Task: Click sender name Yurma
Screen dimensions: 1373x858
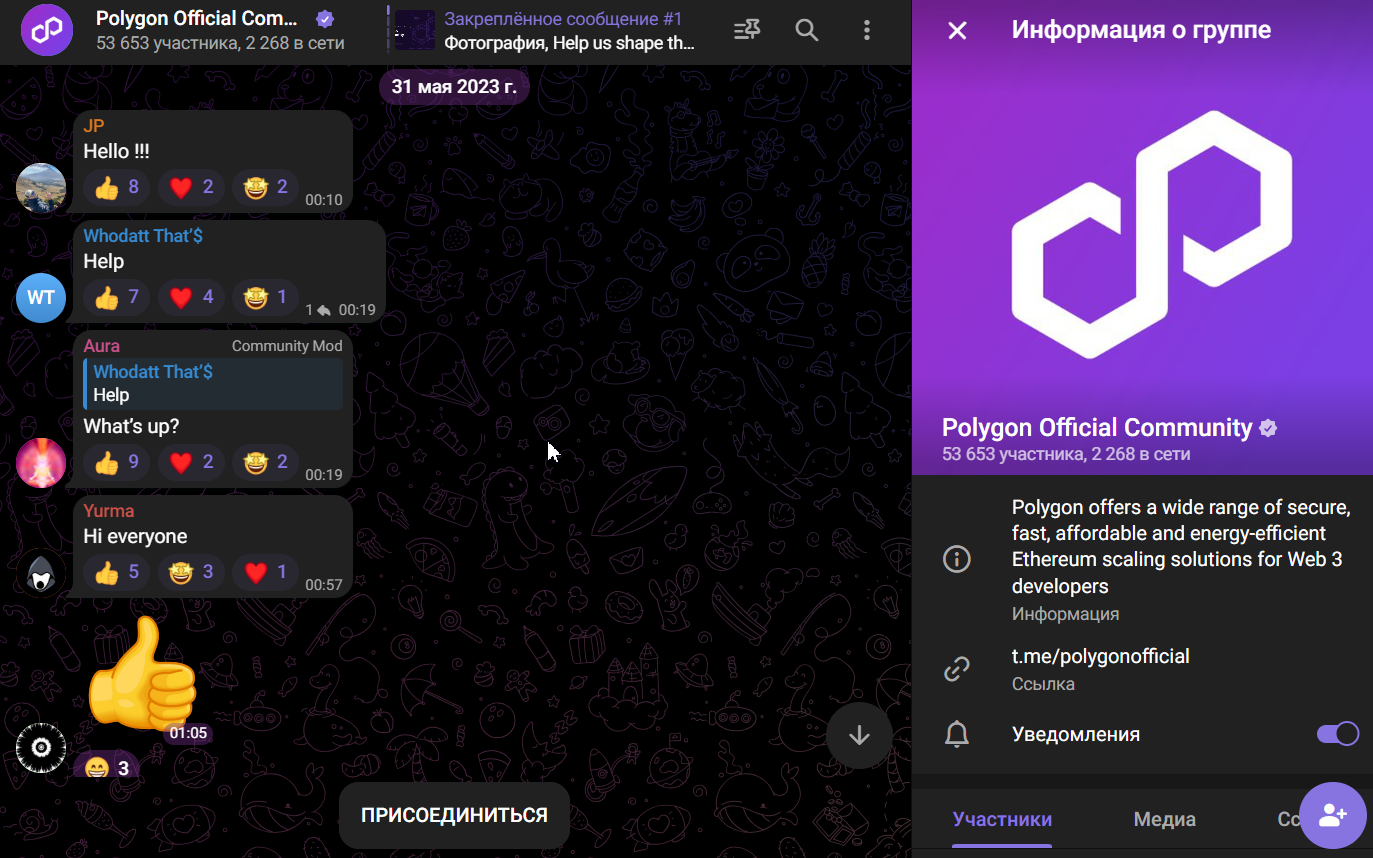Action: click(109, 511)
